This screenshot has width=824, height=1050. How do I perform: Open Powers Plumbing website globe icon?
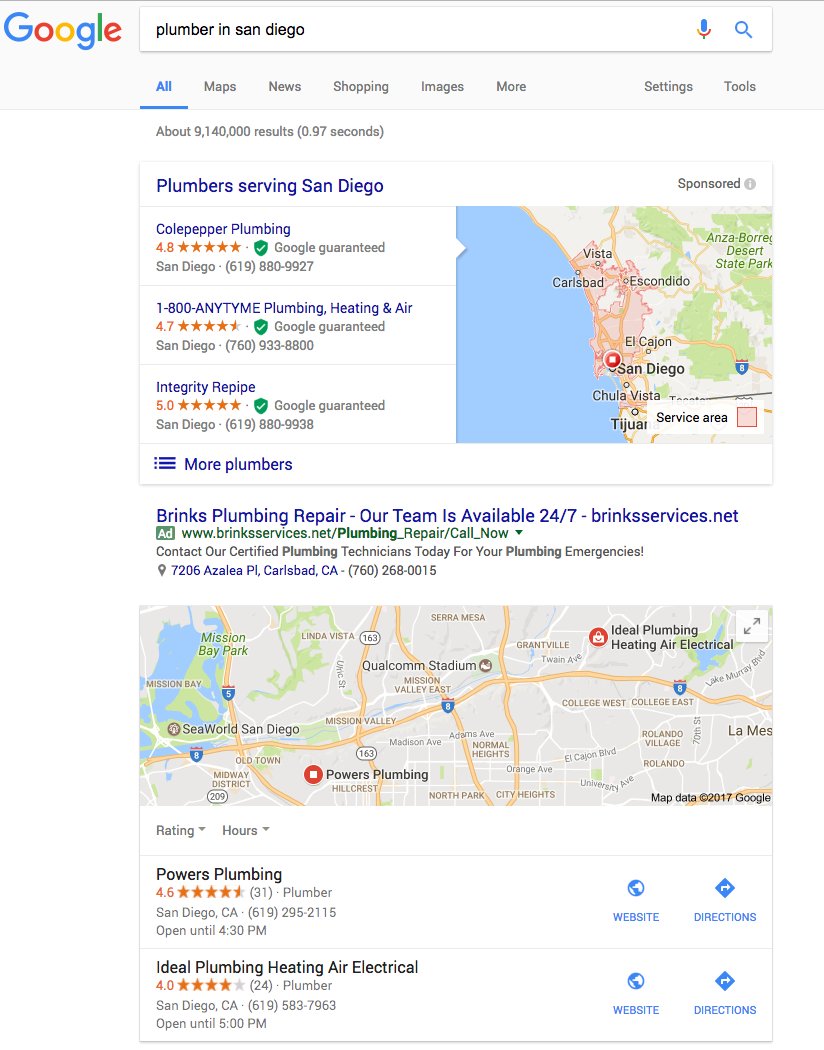pos(636,888)
